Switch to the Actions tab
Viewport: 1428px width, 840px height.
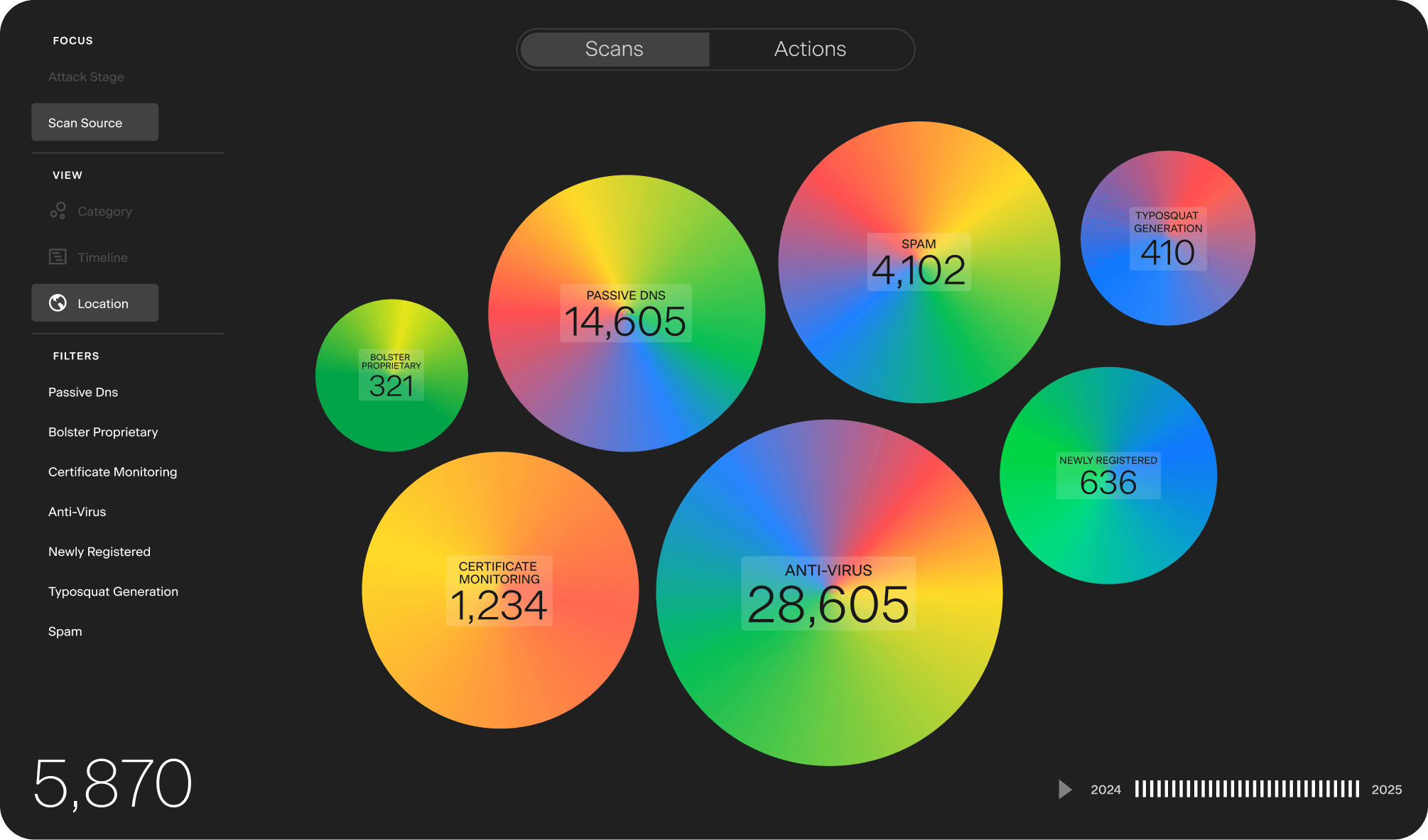point(810,49)
